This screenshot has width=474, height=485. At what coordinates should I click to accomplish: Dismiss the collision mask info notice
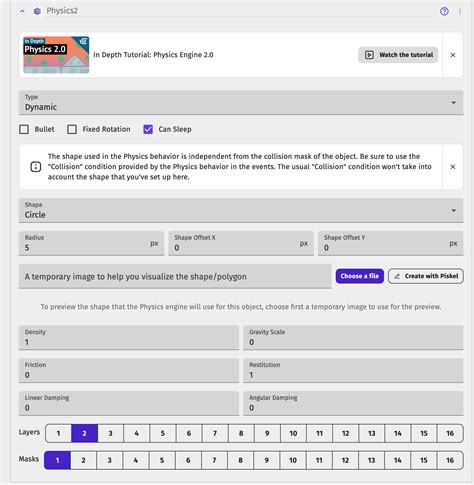[453, 167]
